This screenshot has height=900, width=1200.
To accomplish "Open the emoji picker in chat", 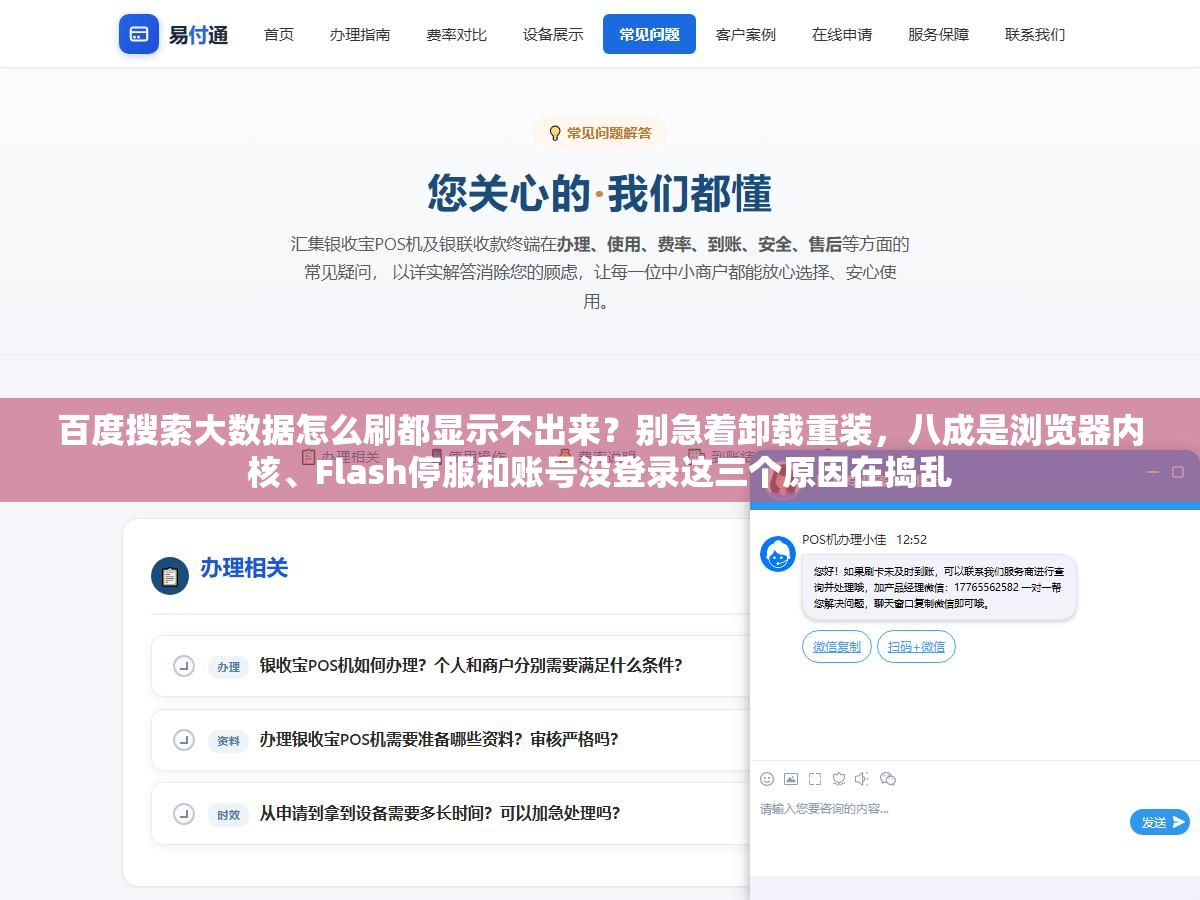I will tap(767, 779).
